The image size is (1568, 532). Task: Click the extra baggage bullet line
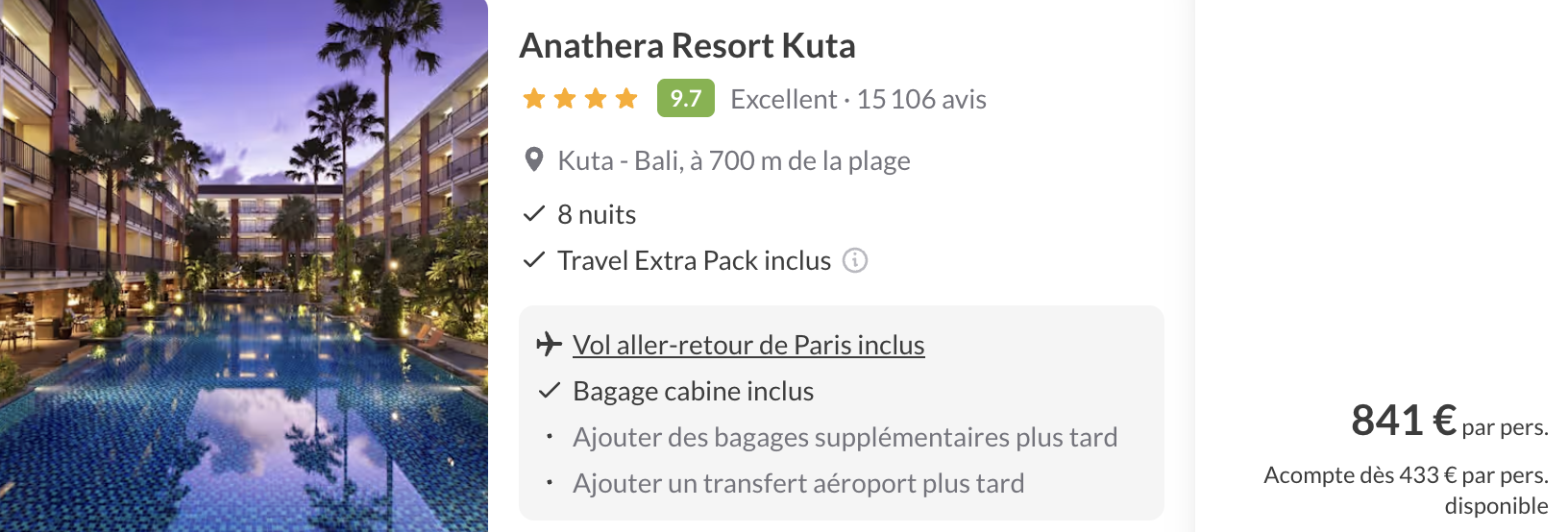(x=845, y=438)
